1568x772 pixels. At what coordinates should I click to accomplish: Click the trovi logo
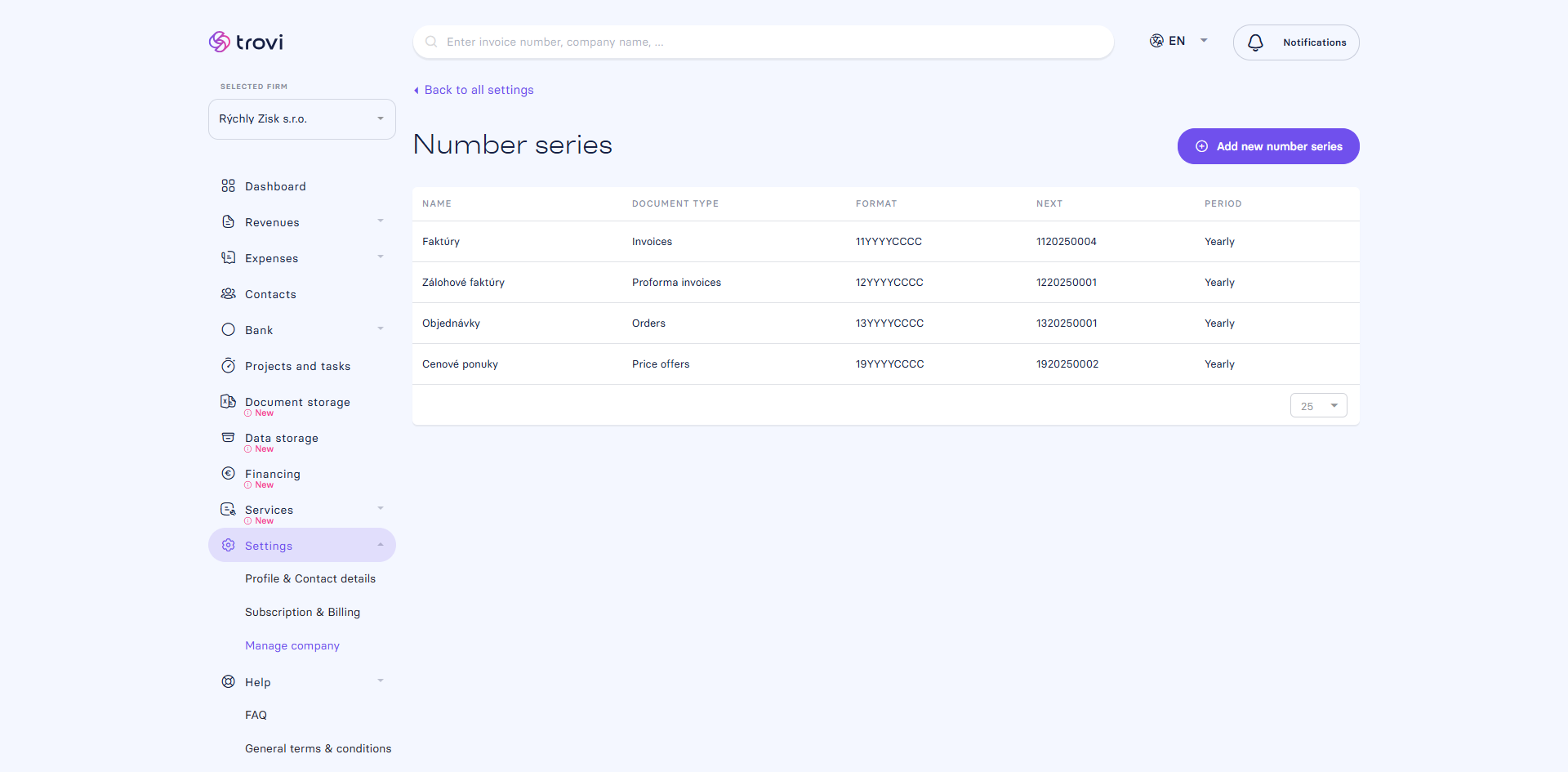tap(246, 42)
